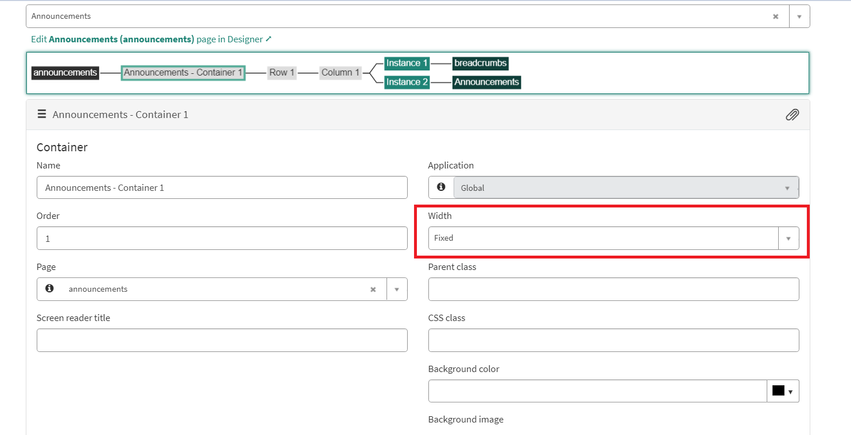Select the Announcements widget node
The image size is (851, 435).
coord(486,82)
